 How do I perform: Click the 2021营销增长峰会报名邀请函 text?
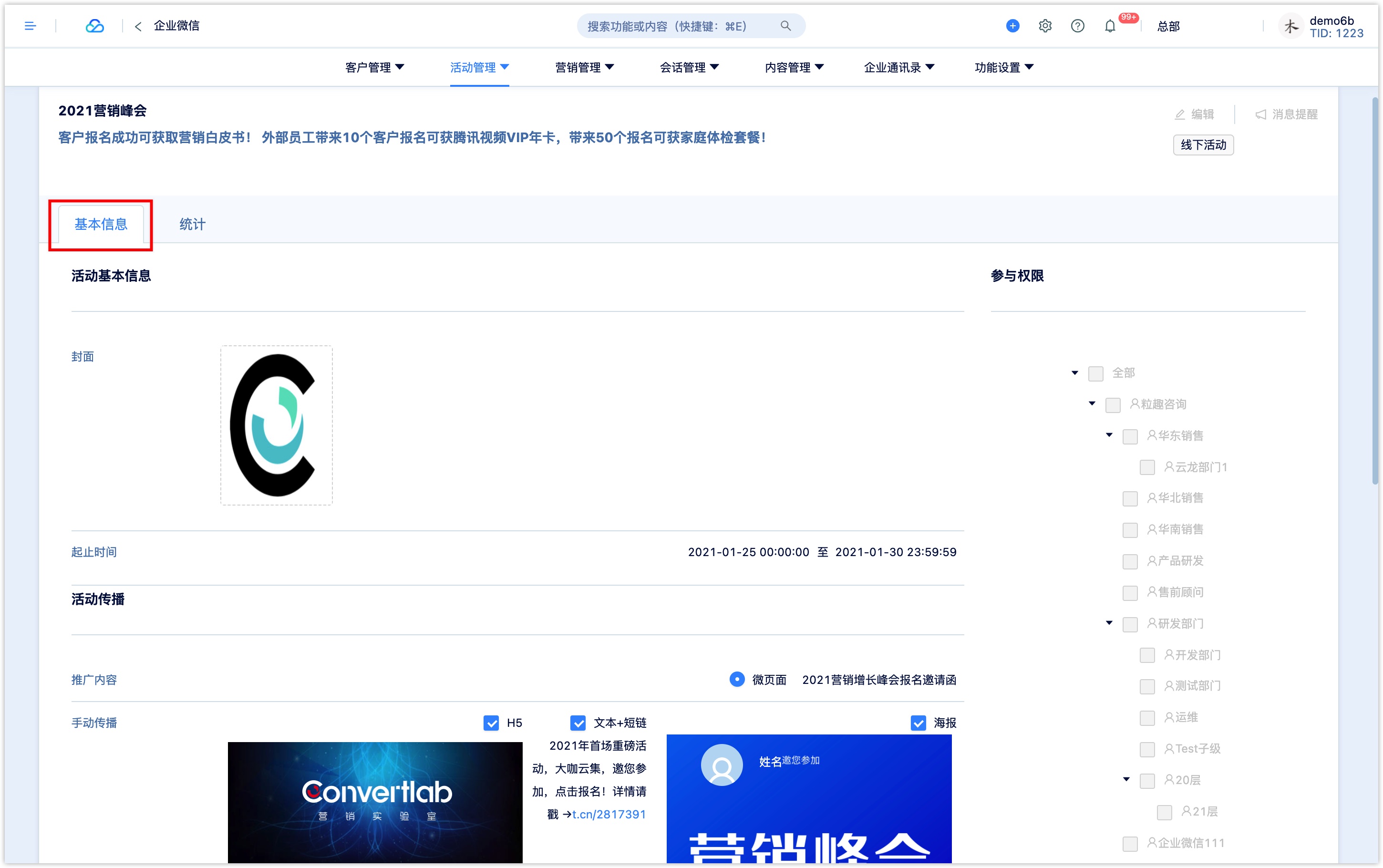[879, 680]
